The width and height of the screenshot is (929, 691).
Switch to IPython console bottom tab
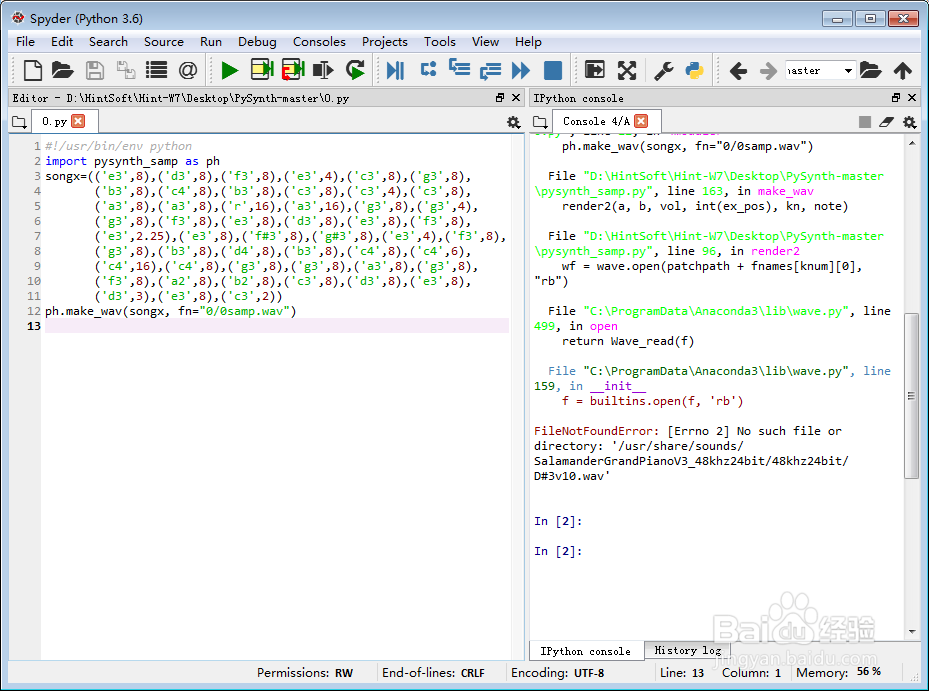pyautogui.click(x=585, y=651)
